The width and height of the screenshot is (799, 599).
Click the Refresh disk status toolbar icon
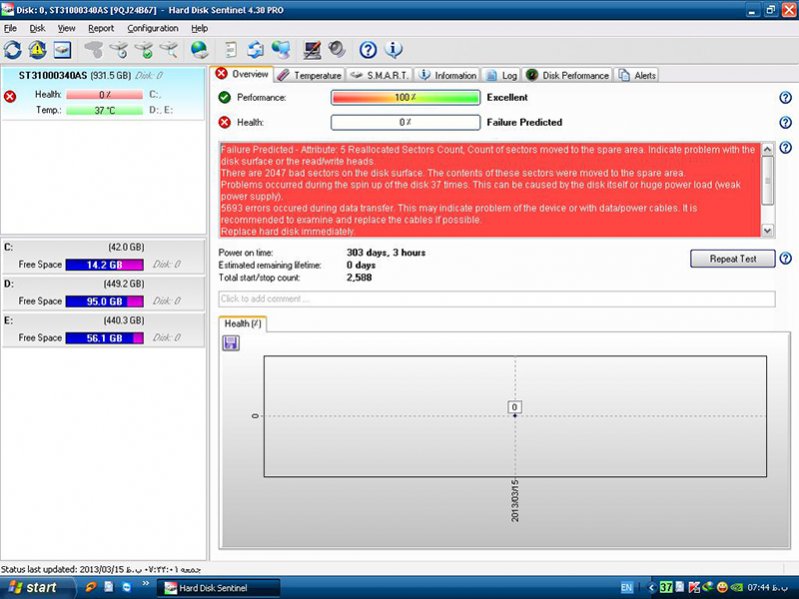click(12, 50)
